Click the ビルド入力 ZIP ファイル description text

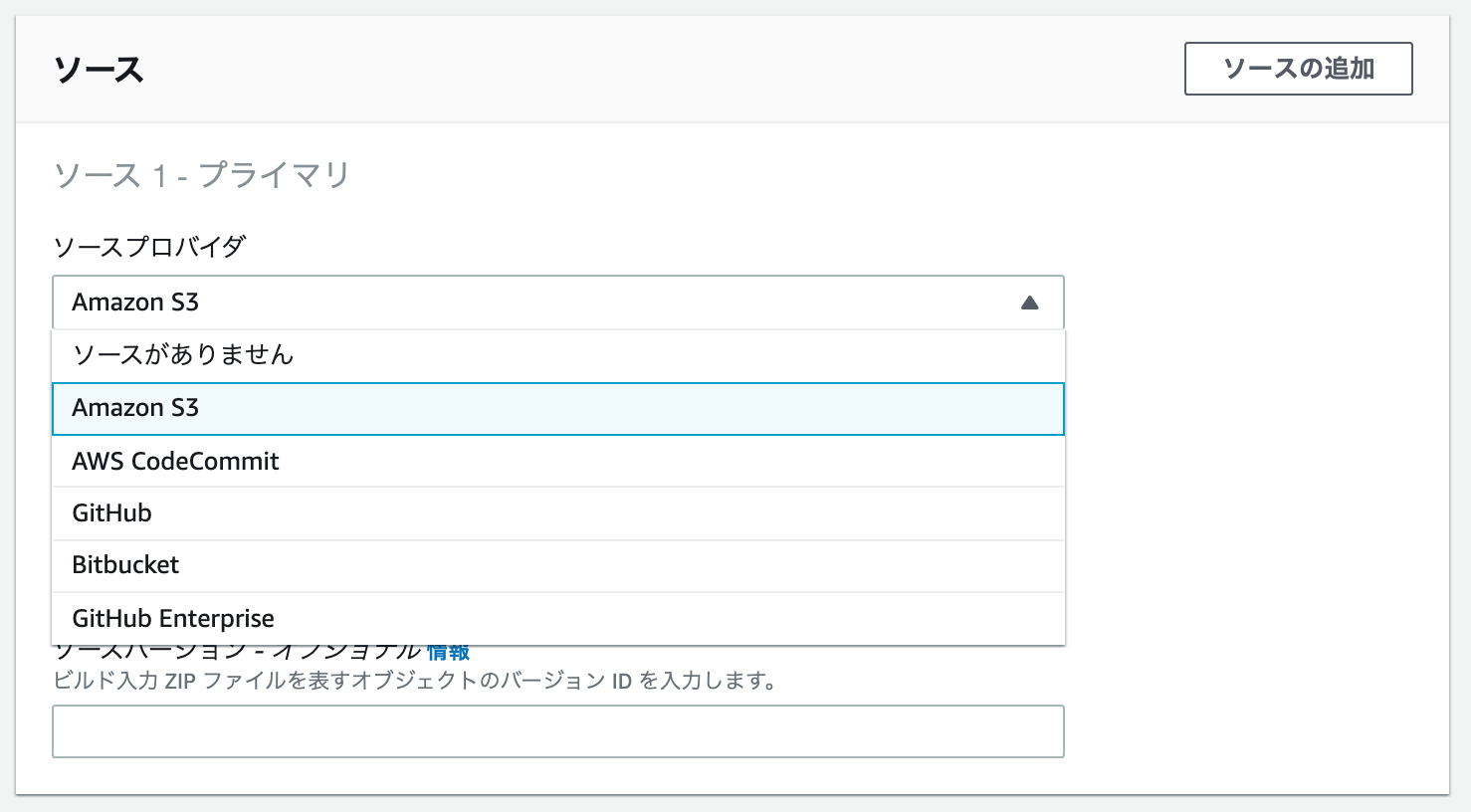(414, 682)
